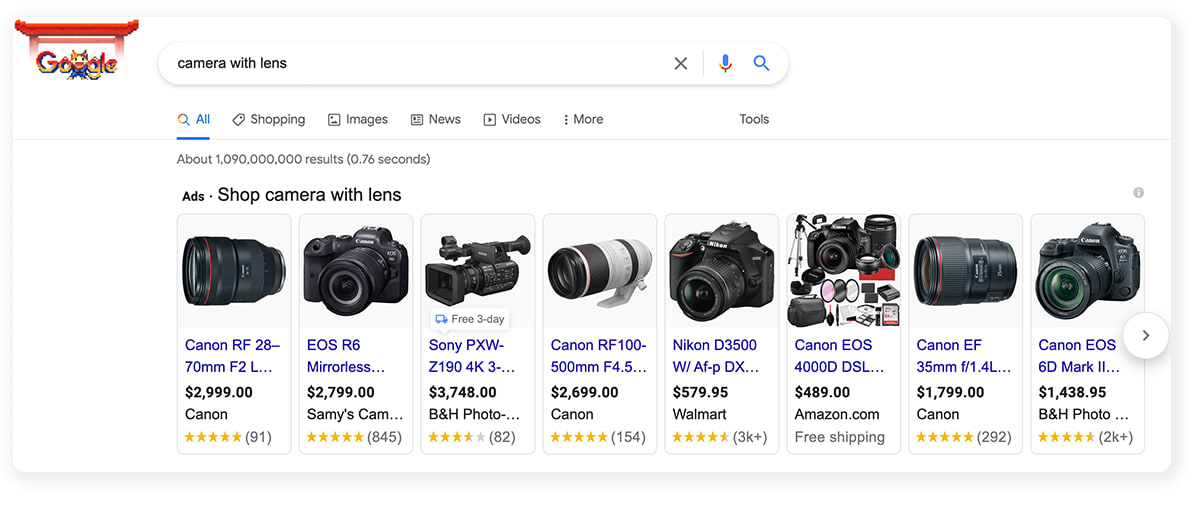Viewport: 1200px width, 514px height.
Task: Click the star rating with (82) reviews
Action: [472, 437]
